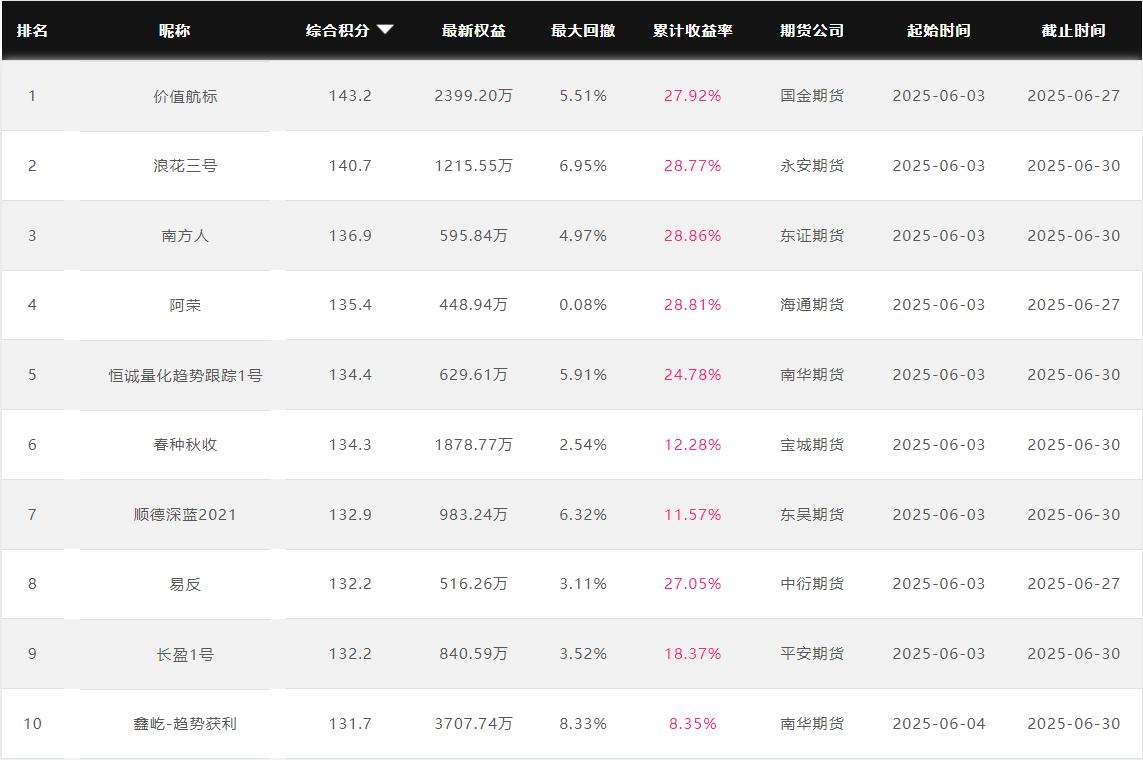Screen dimensions: 1143x760
Task: Select equity value 448.94万
Action: pos(474,305)
